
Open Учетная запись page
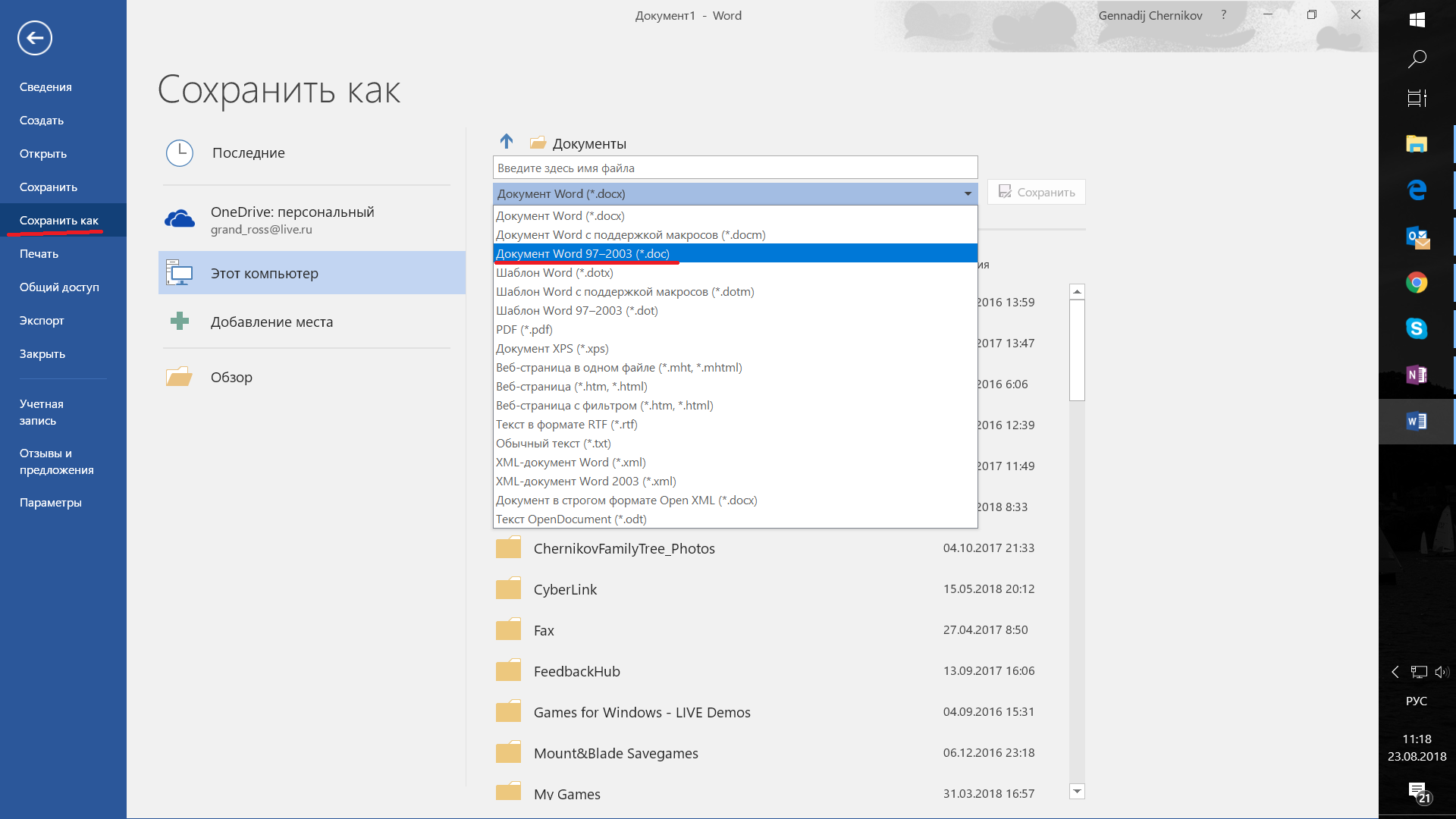click(x=63, y=412)
